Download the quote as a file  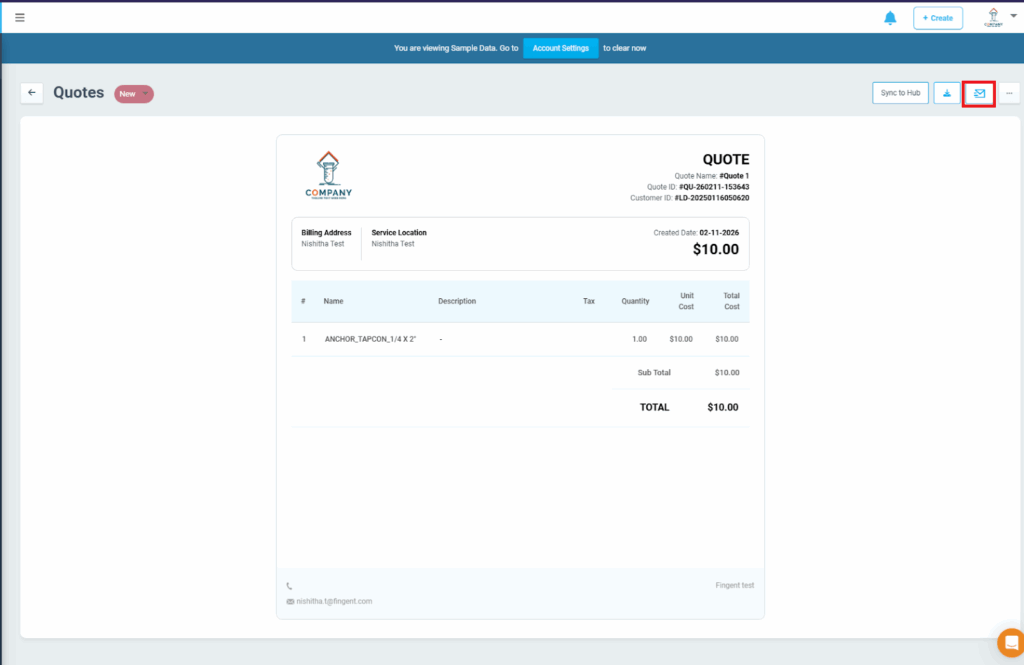pyautogui.click(x=947, y=93)
